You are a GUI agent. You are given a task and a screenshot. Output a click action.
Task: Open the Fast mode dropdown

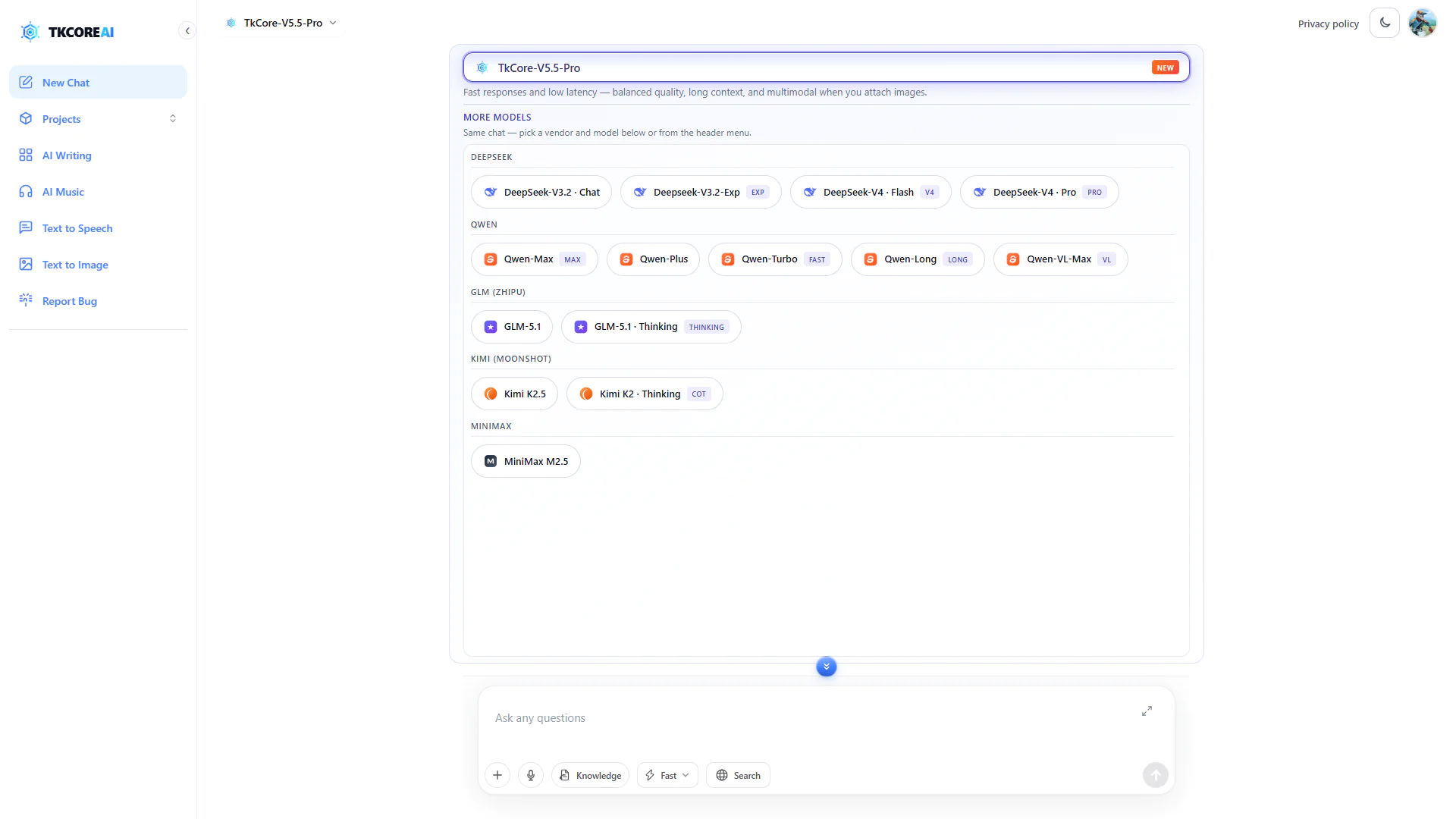pyautogui.click(x=667, y=775)
